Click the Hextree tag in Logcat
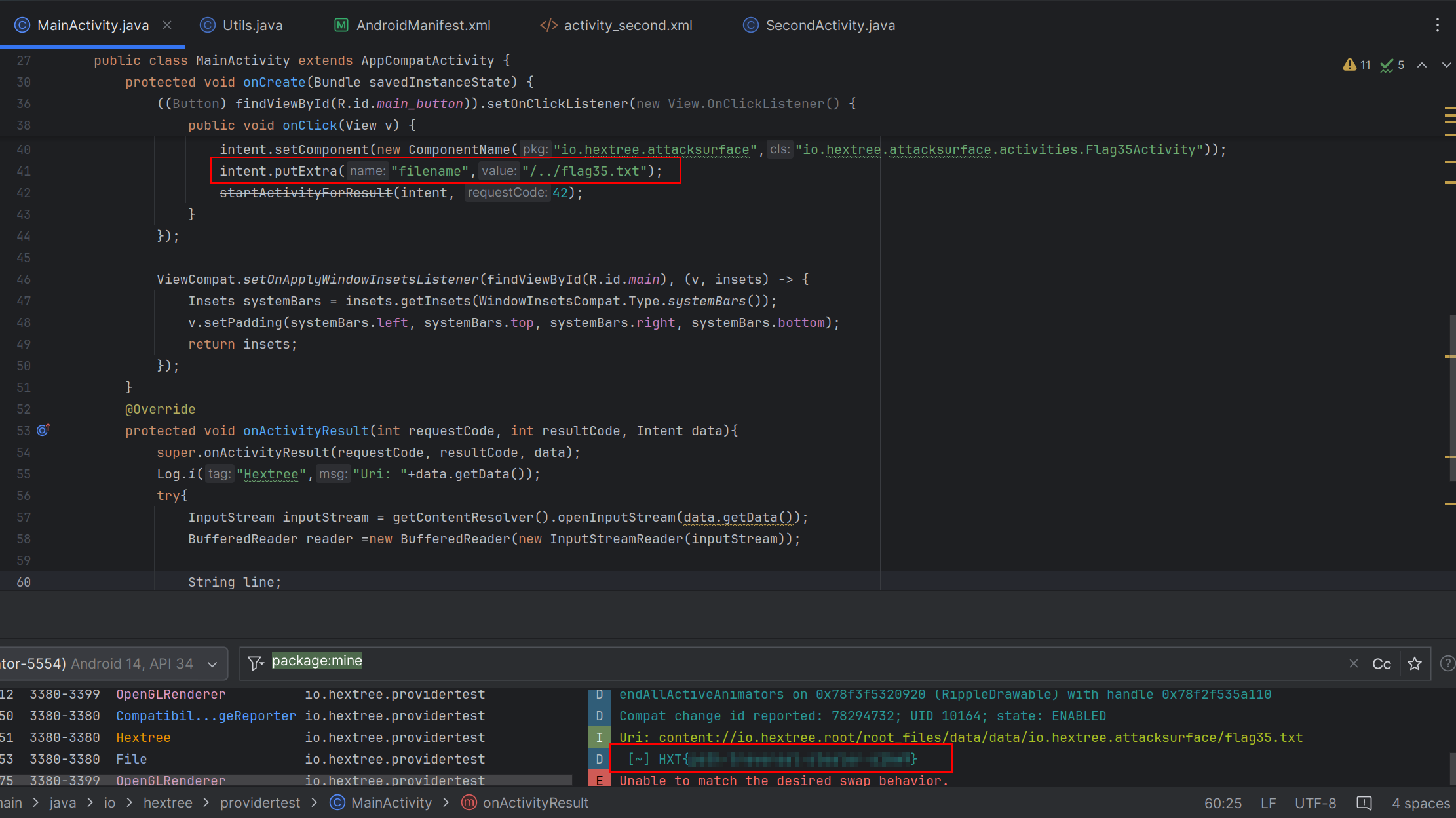1456x818 pixels. [x=143, y=737]
